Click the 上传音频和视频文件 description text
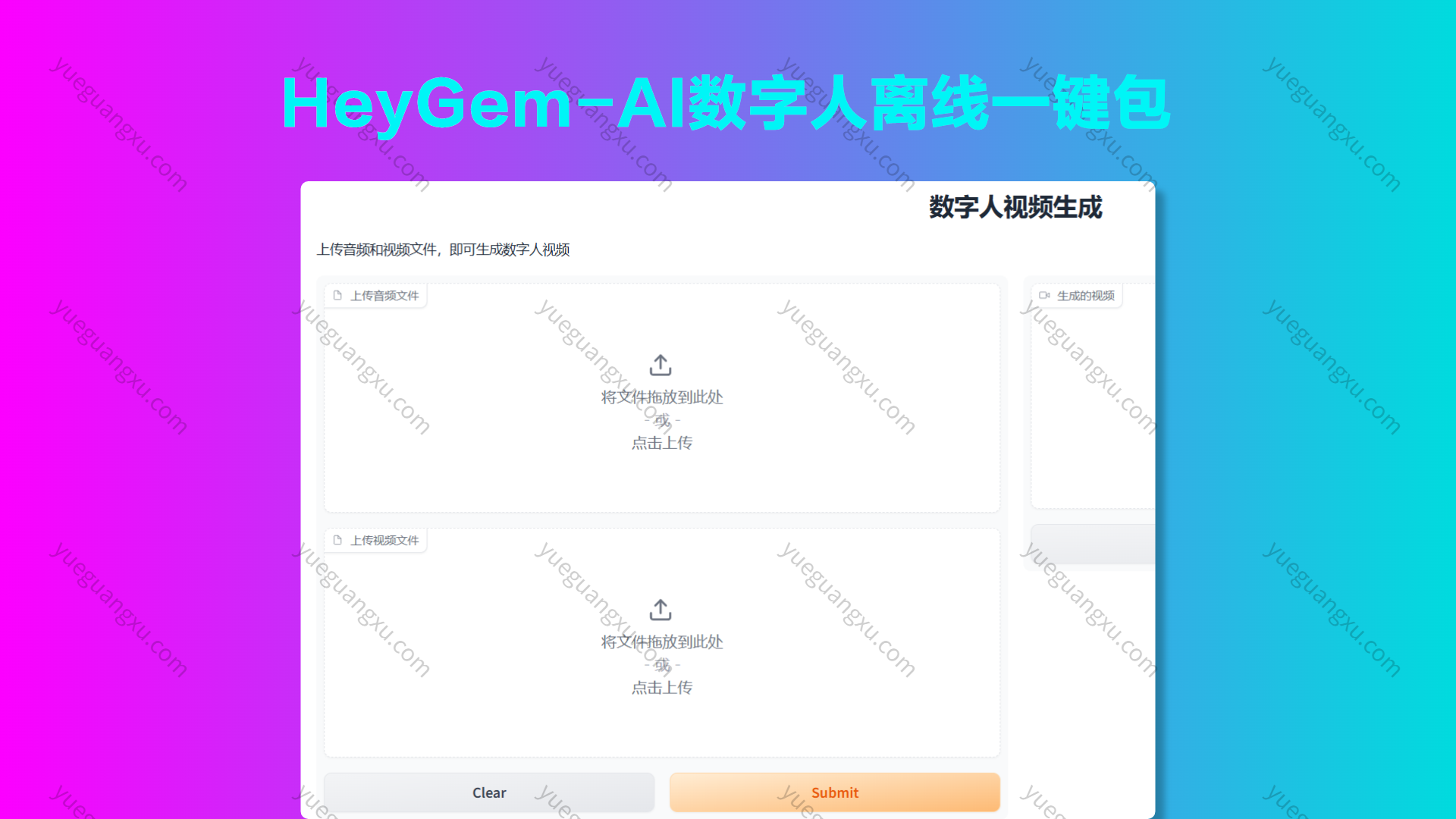The width and height of the screenshot is (1456, 819). click(443, 249)
